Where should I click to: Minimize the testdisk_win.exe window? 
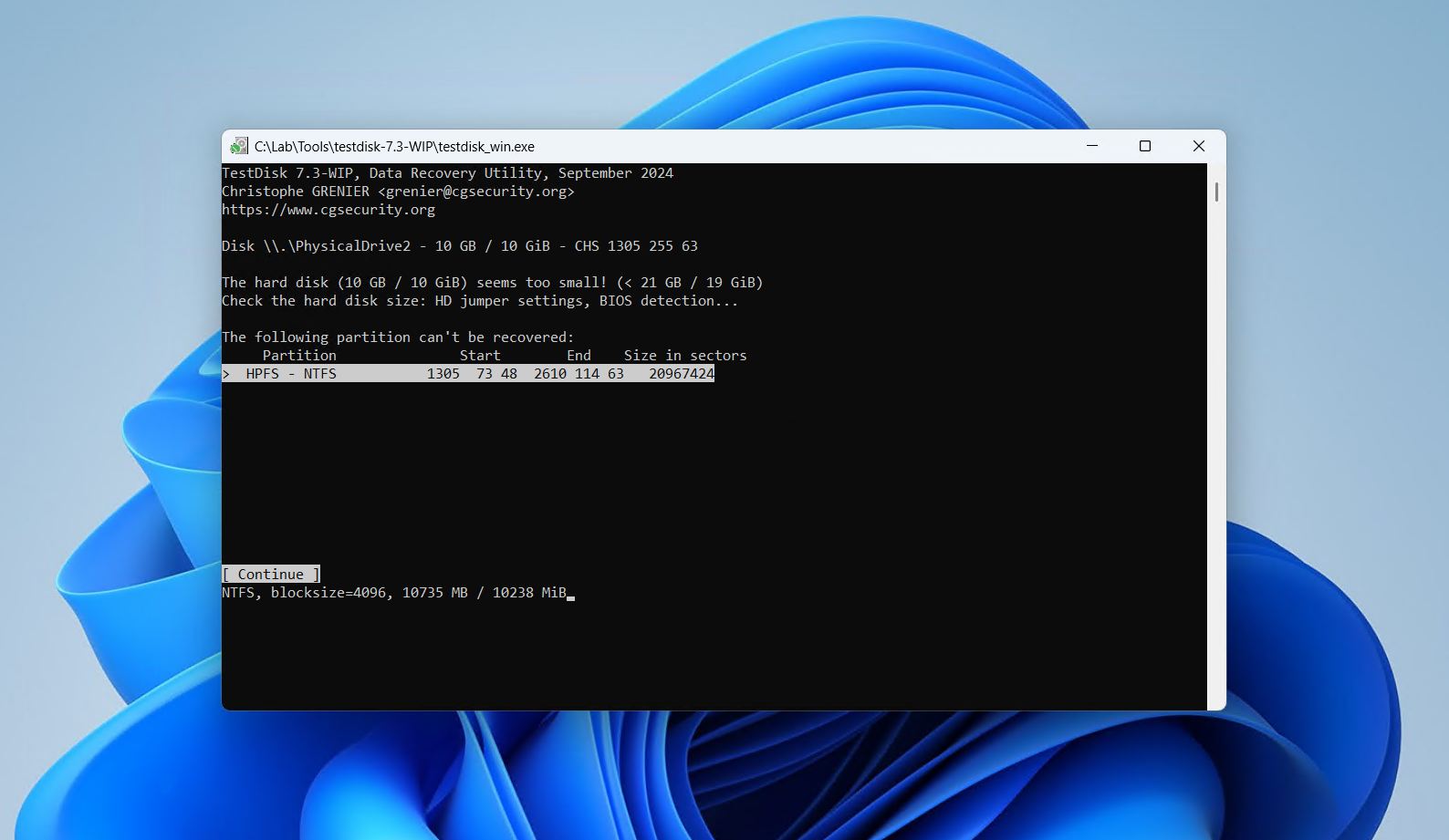pos(1092,146)
